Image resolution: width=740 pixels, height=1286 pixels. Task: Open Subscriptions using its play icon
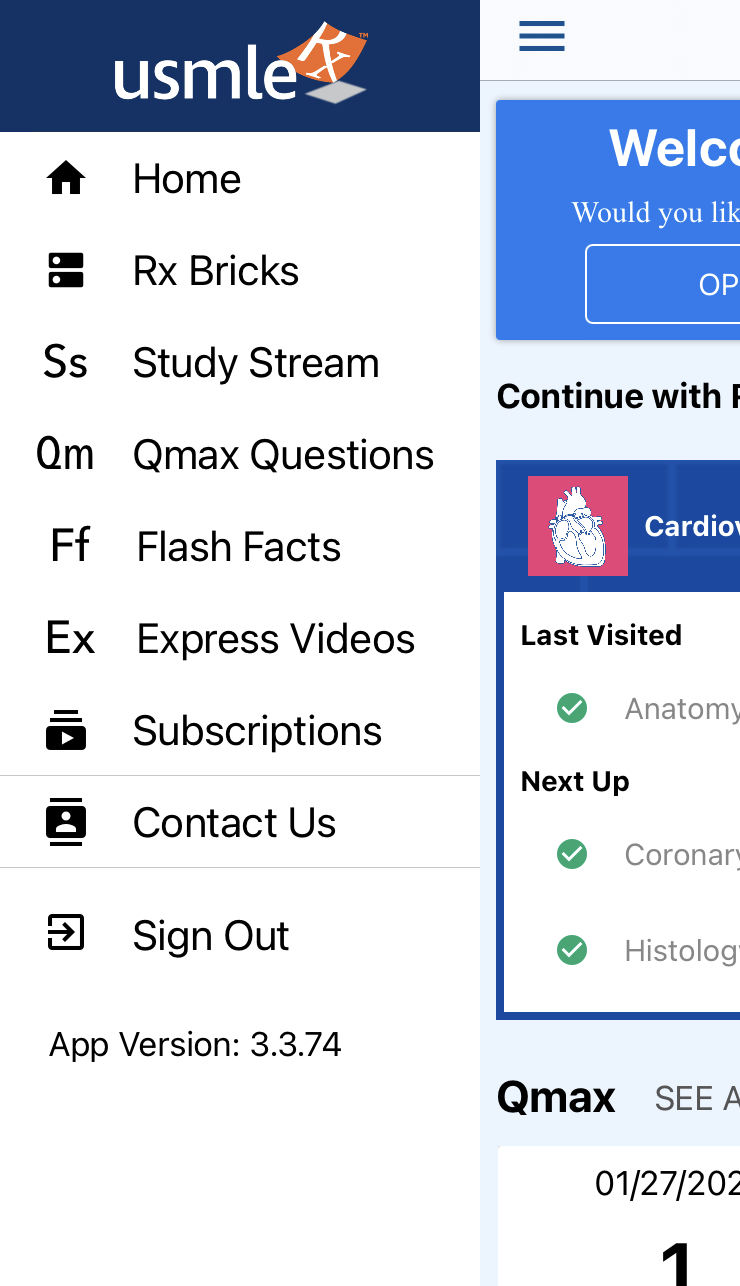[x=65, y=730]
